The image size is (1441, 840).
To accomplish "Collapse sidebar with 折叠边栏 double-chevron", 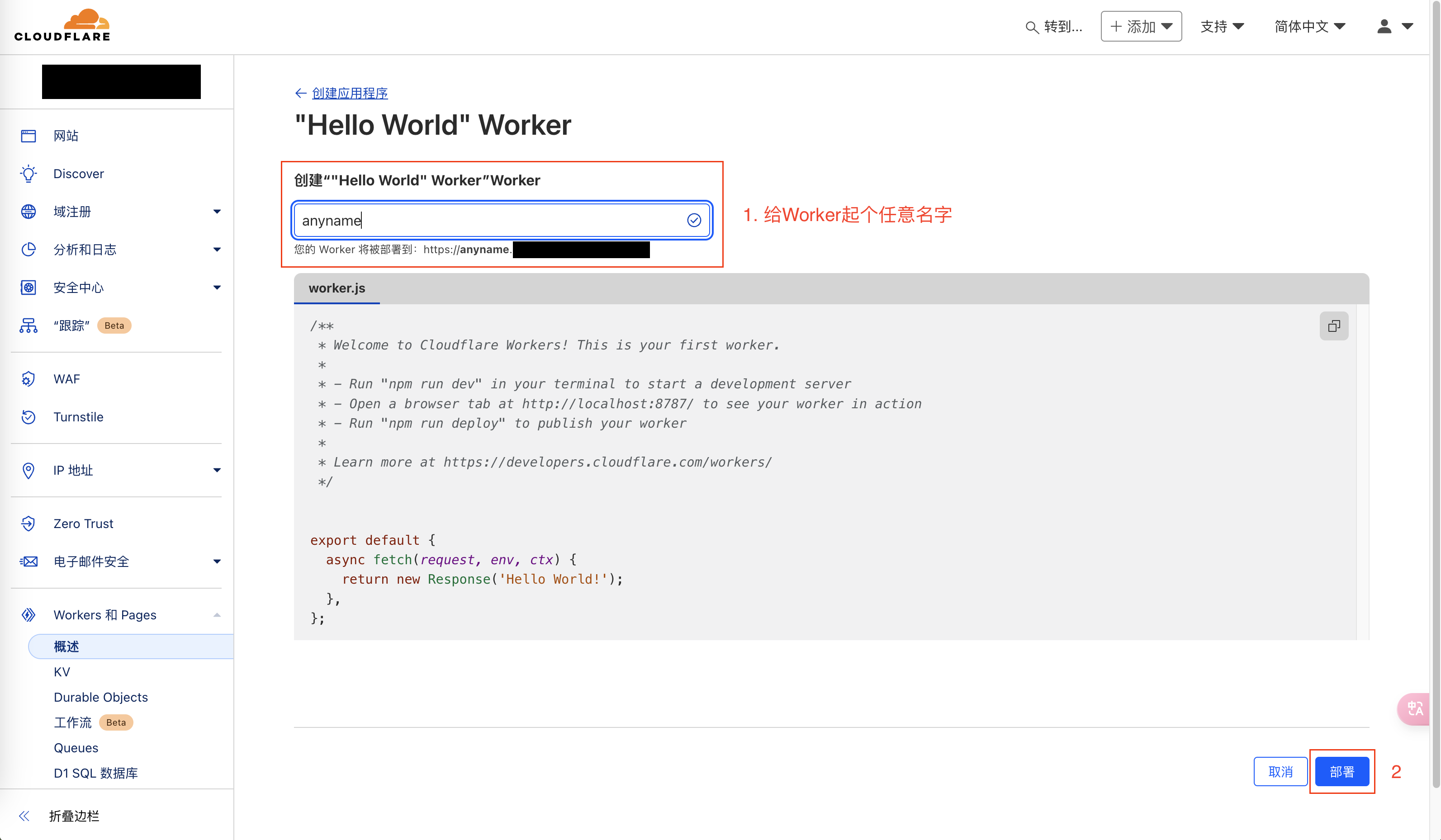I will point(24,816).
